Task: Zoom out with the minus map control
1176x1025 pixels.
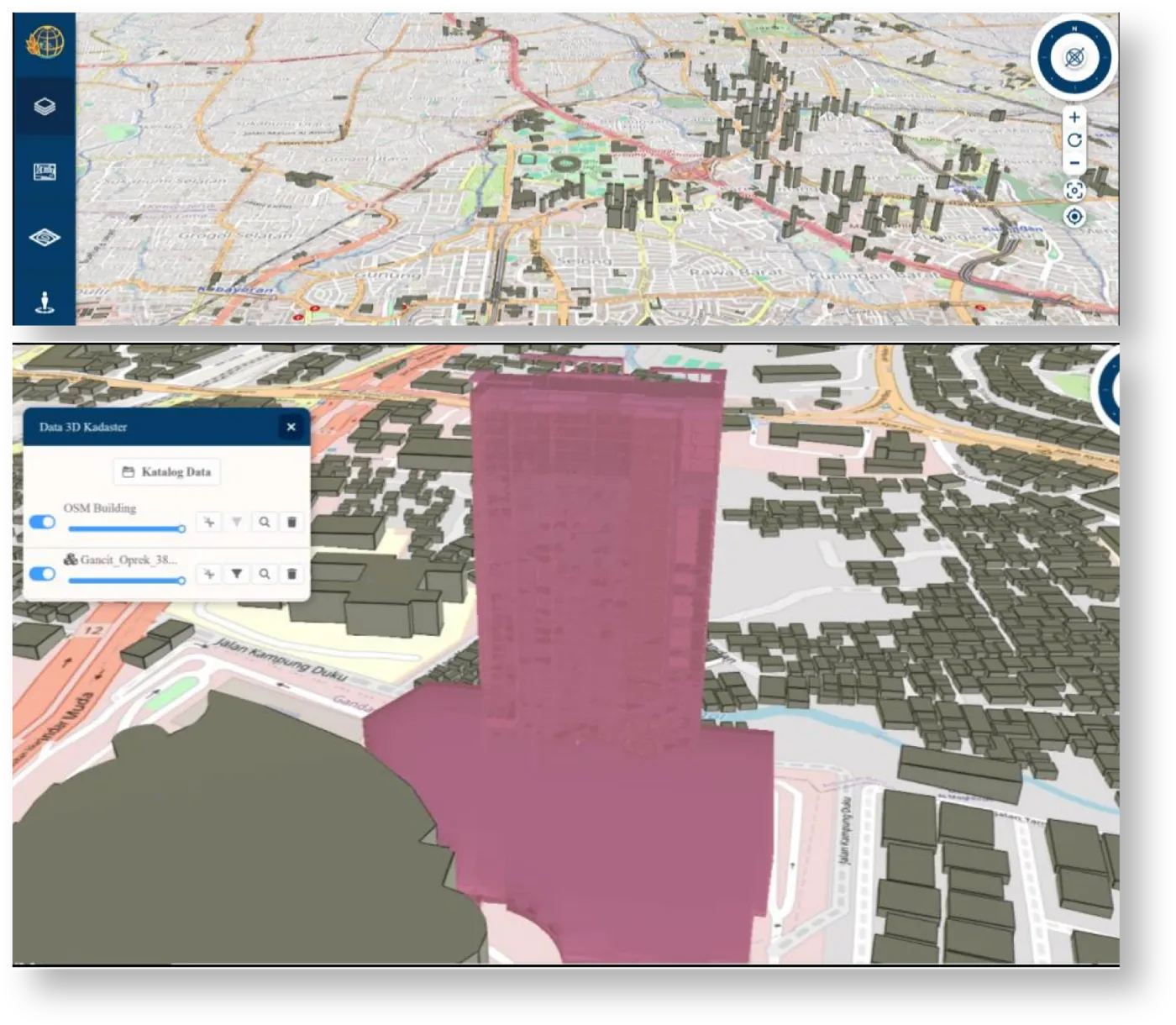Action: 1074,163
